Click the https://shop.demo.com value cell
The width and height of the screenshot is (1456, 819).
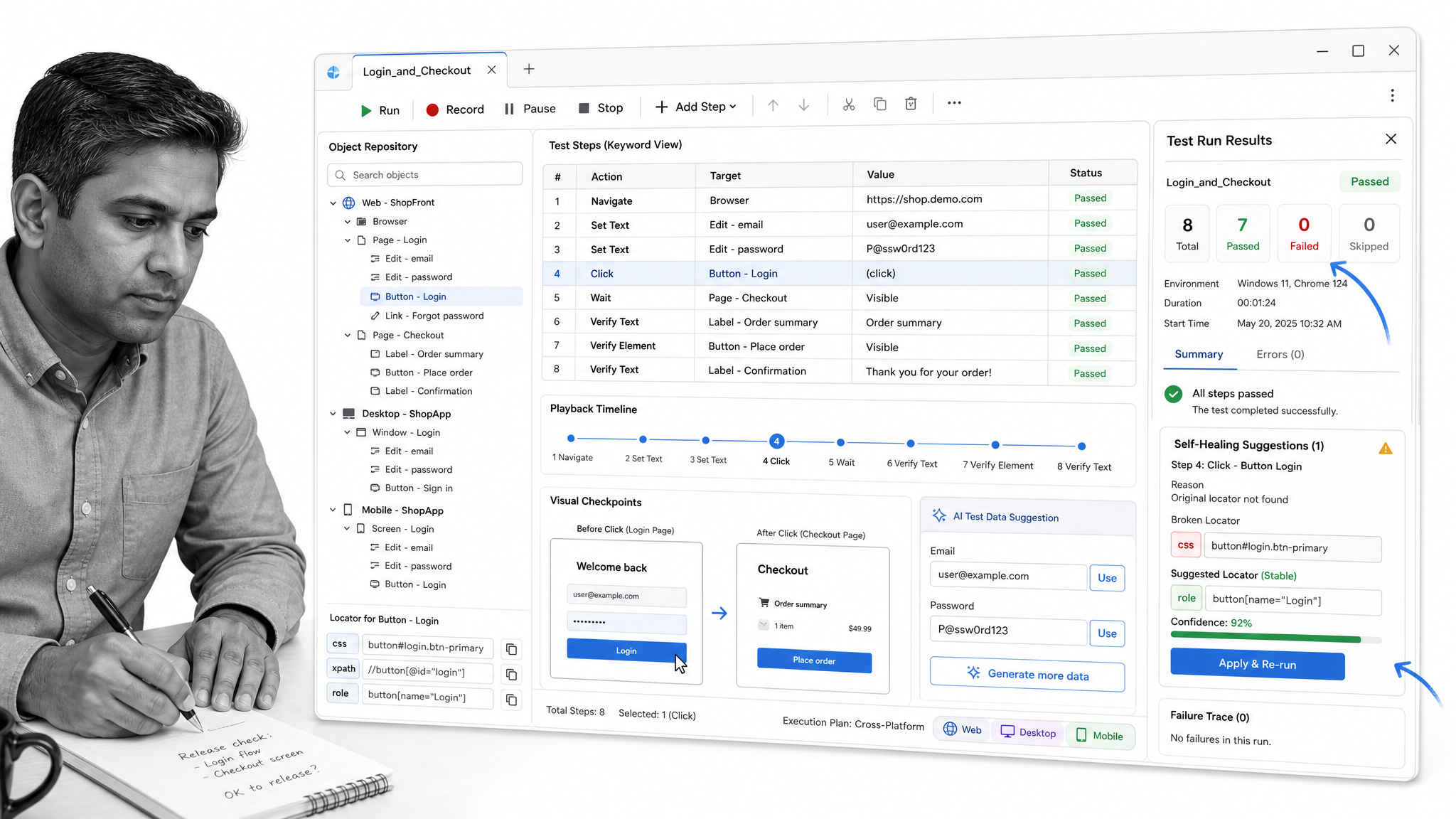click(951, 199)
